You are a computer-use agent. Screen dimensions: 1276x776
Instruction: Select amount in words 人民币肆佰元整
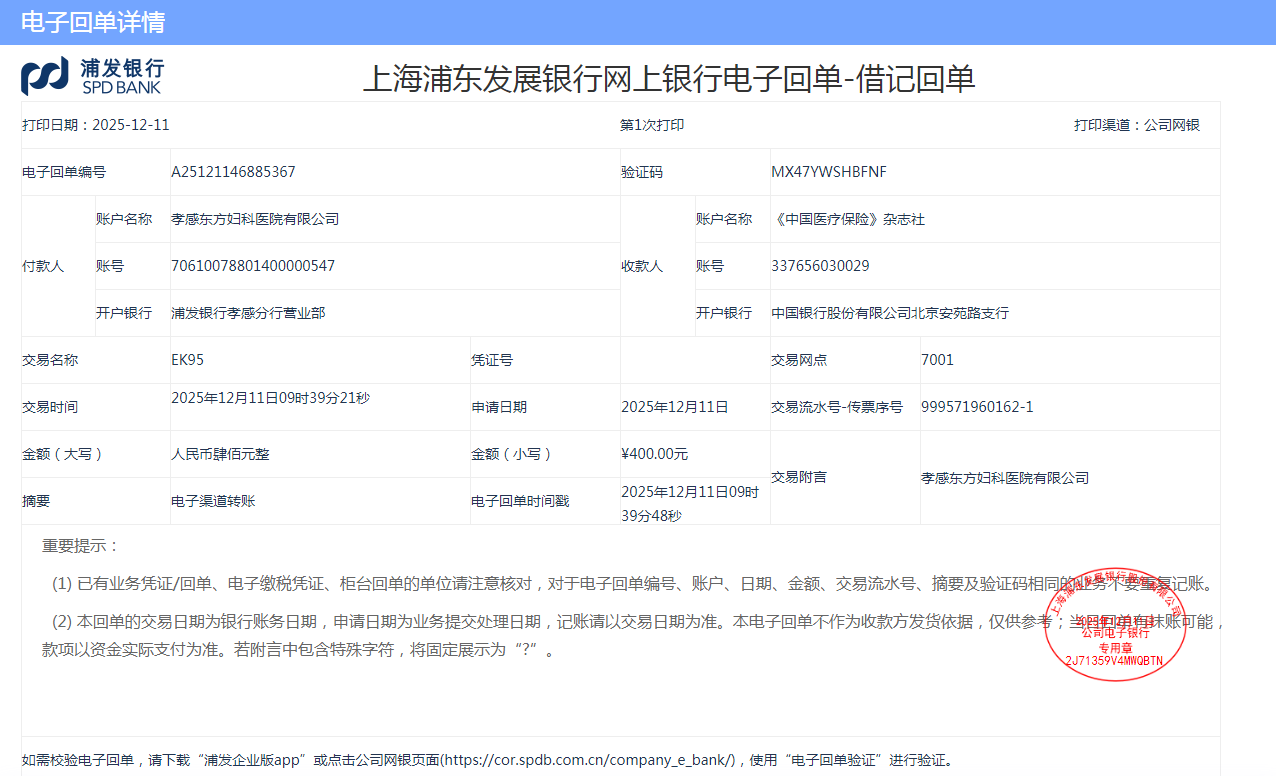pyautogui.click(x=220, y=454)
